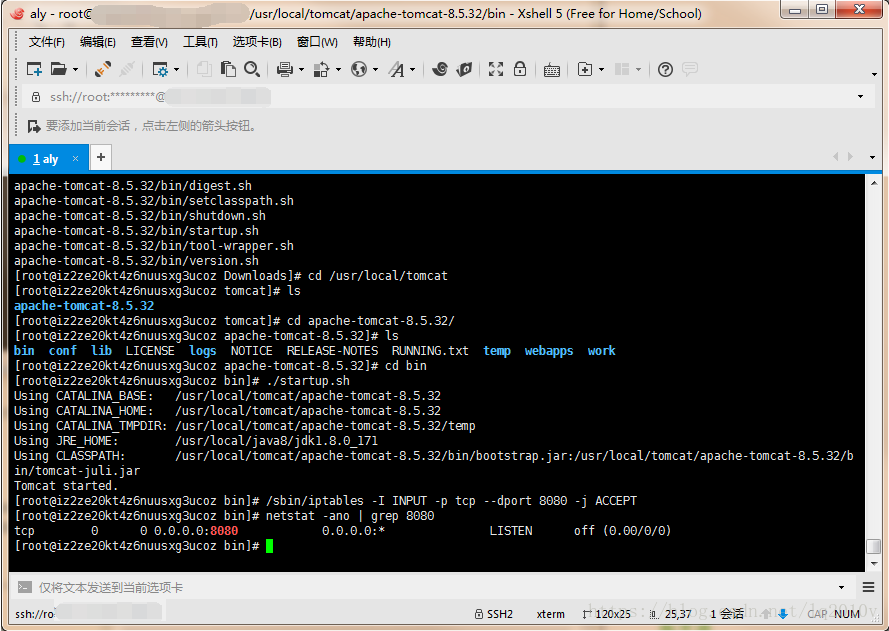Launch Xftp with the swirl icon
Image resolution: width=889 pixels, height=631 pixels.
[x=439, y=69]
